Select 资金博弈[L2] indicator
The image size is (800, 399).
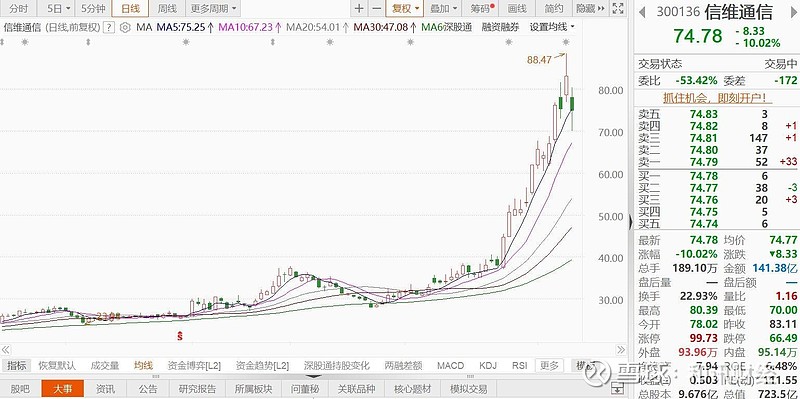coord(194,365)
